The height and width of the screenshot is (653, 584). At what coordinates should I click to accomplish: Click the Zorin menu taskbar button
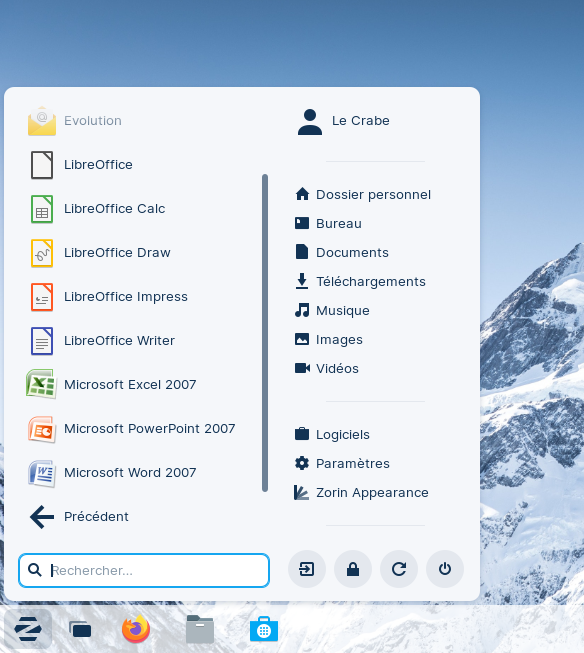pos(28,629)
